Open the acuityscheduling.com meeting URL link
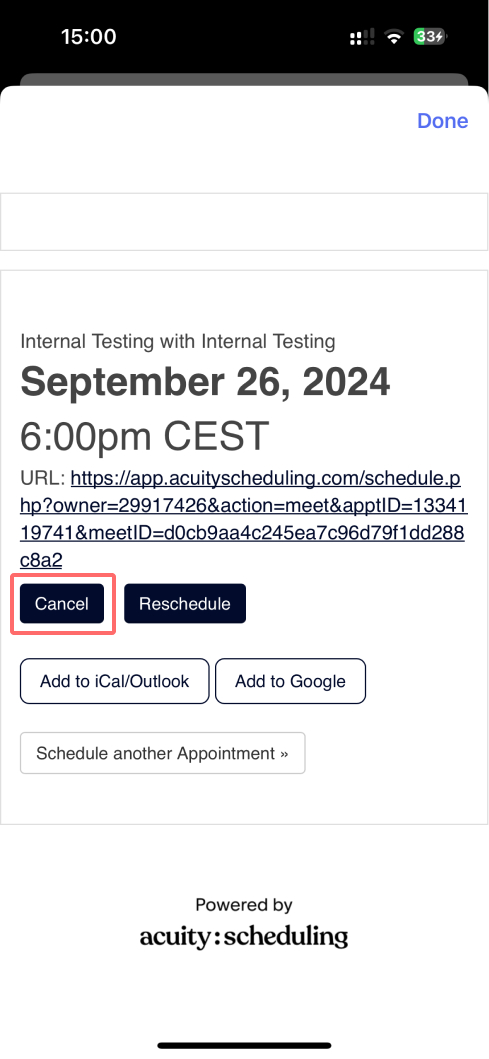Screen dimensions: 489x1059 click(x=244, y=519)
